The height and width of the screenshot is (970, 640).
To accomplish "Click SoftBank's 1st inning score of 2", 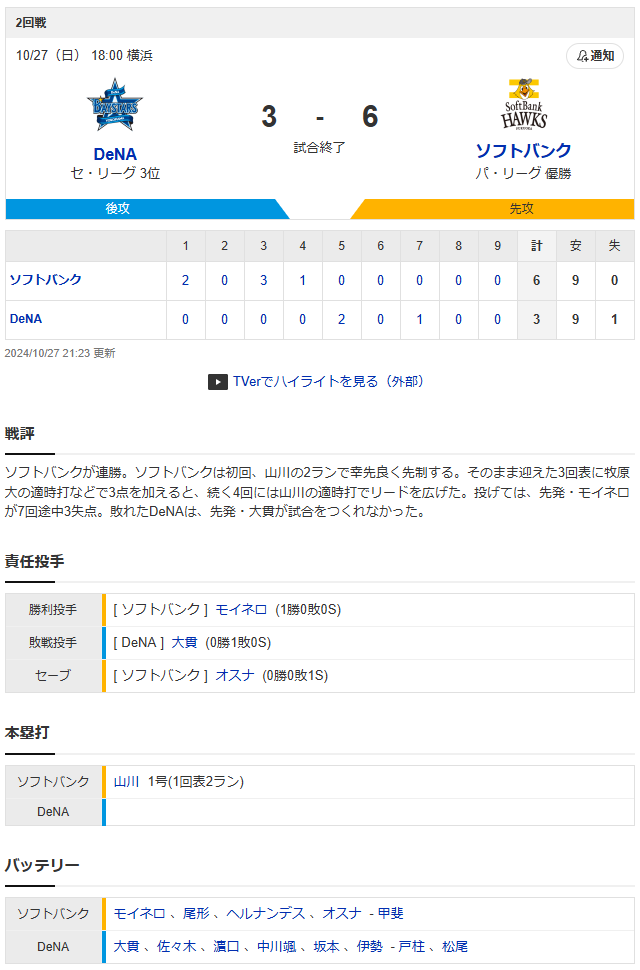I will click(x=186, y=280).
